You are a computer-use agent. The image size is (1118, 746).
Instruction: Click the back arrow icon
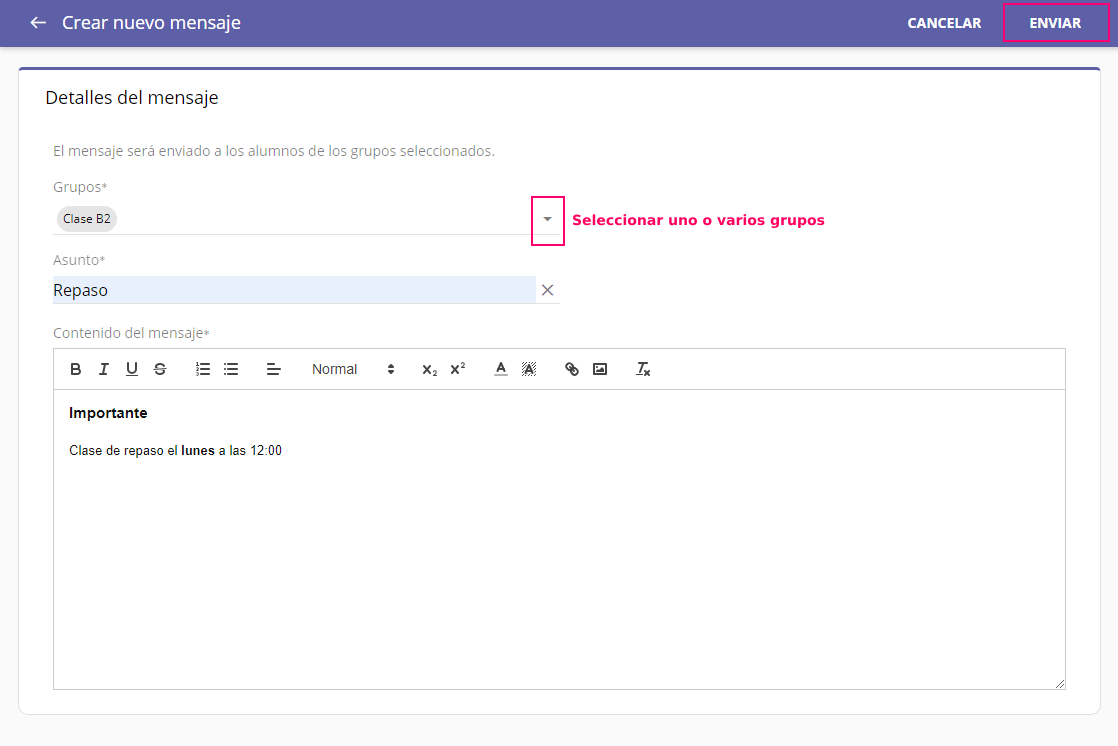tap(38, 22)
